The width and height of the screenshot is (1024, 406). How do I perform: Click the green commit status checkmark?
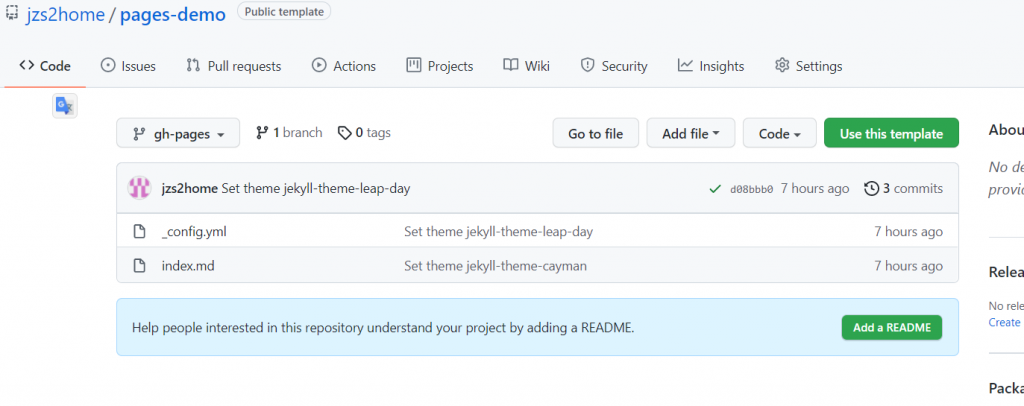pos(714,188)
